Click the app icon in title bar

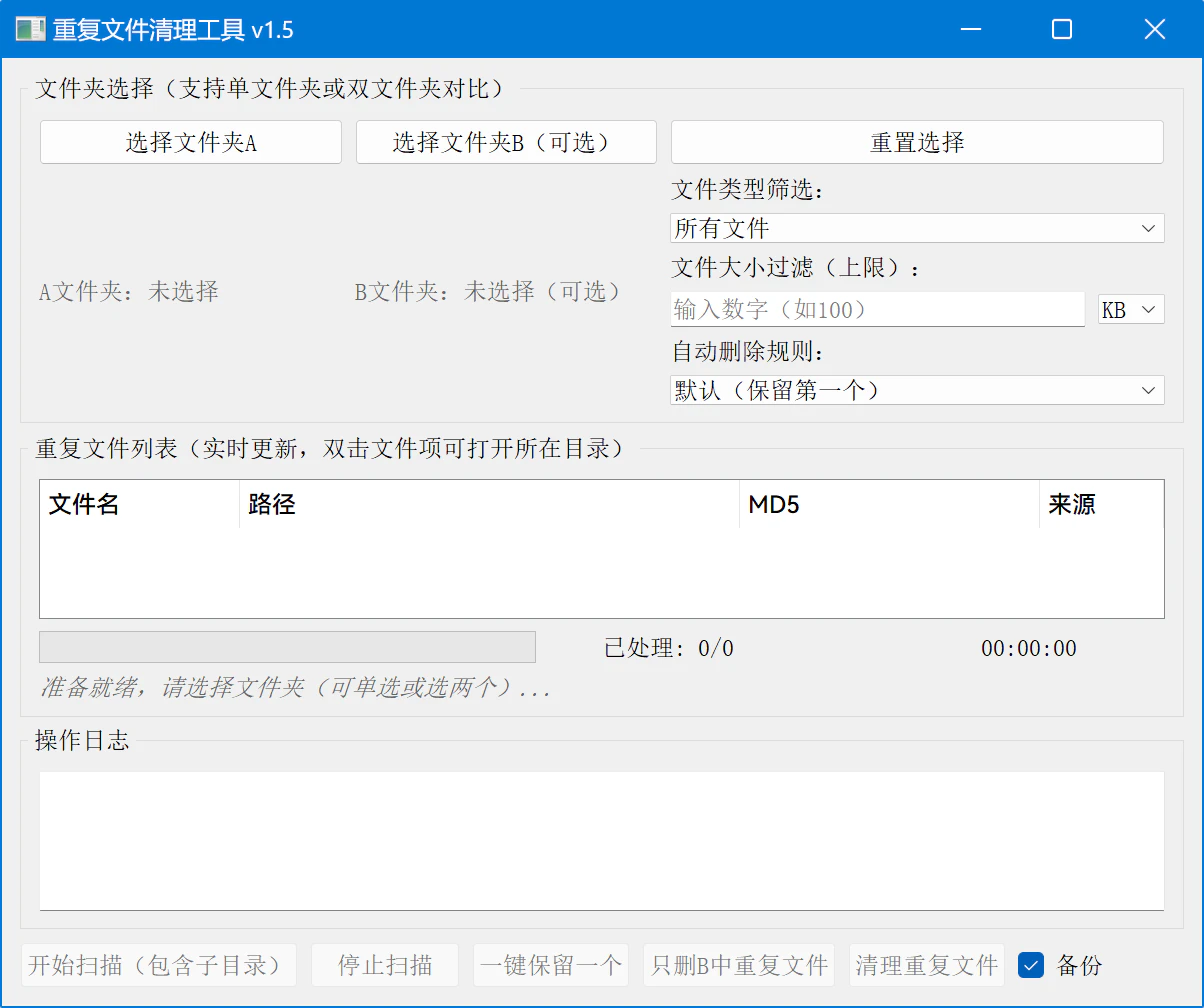click(30, 30)
